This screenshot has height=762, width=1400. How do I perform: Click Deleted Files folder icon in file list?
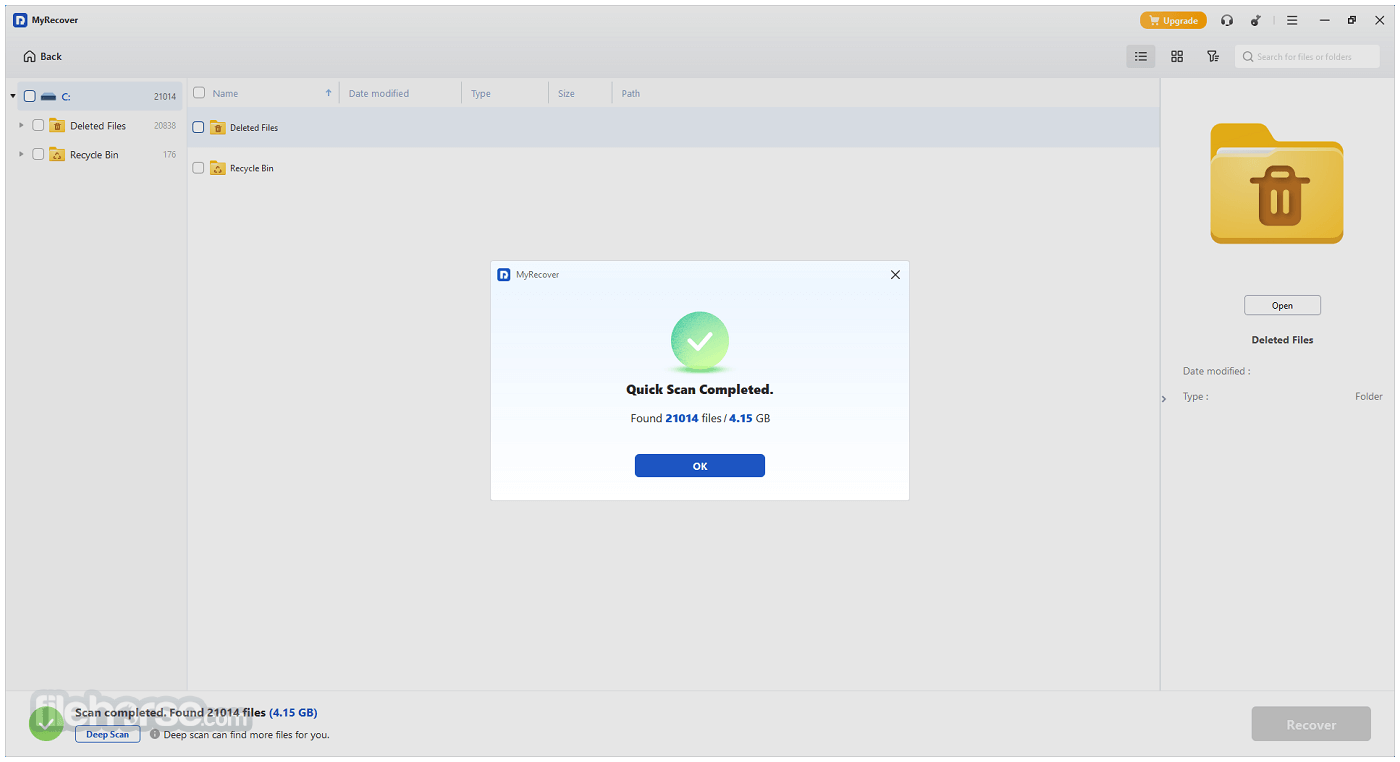click(x=217, y=128)
